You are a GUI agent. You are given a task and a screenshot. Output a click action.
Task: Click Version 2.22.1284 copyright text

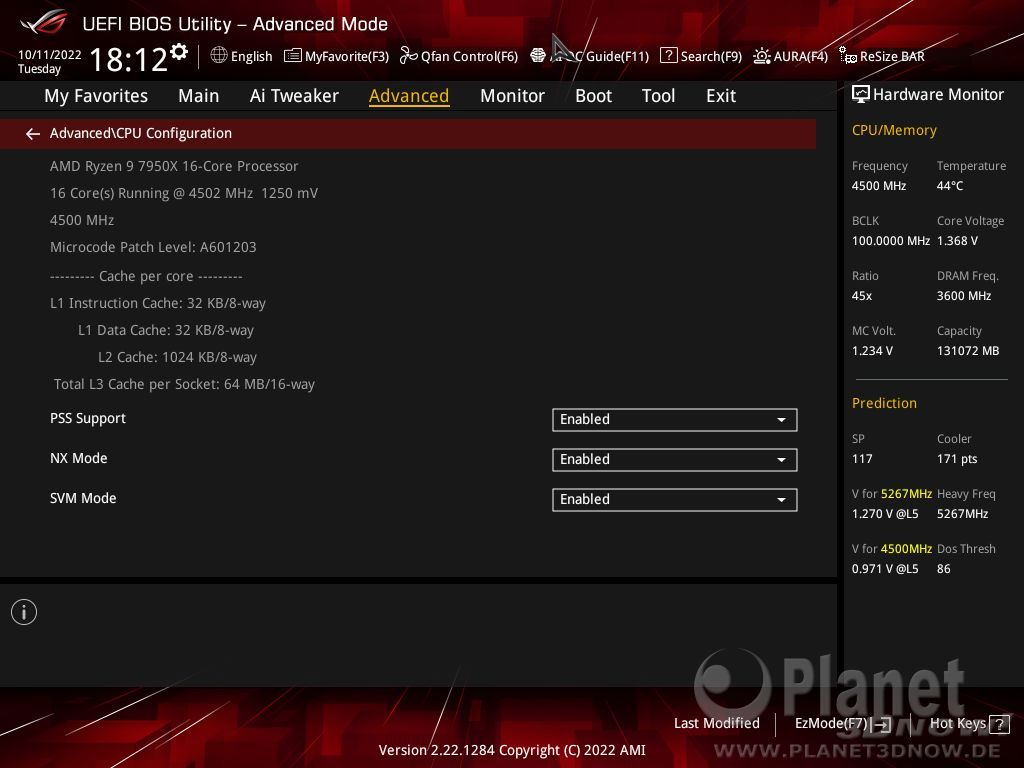click(512, 750)
